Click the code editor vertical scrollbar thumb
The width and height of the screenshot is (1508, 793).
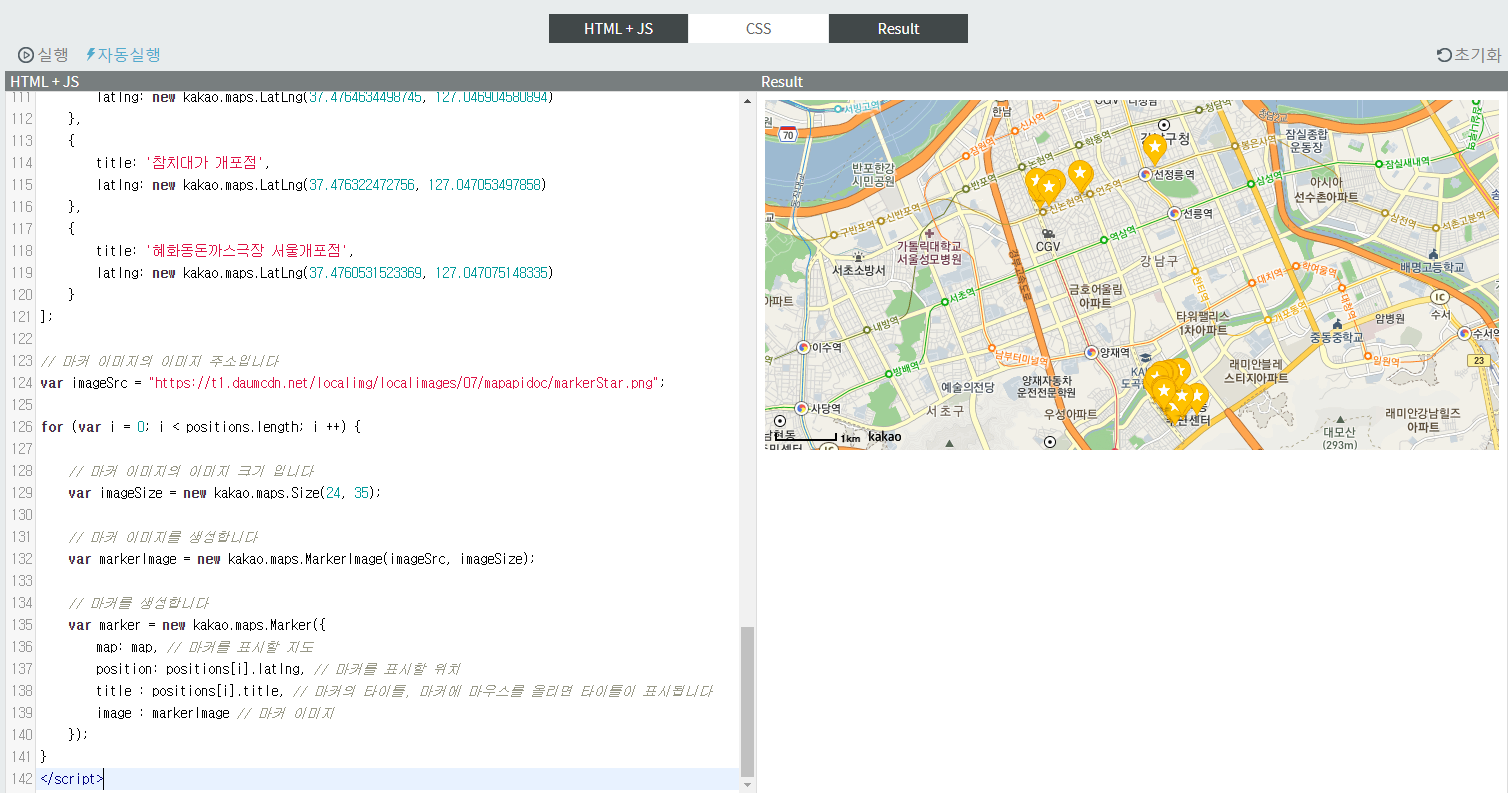click(747, 702)
